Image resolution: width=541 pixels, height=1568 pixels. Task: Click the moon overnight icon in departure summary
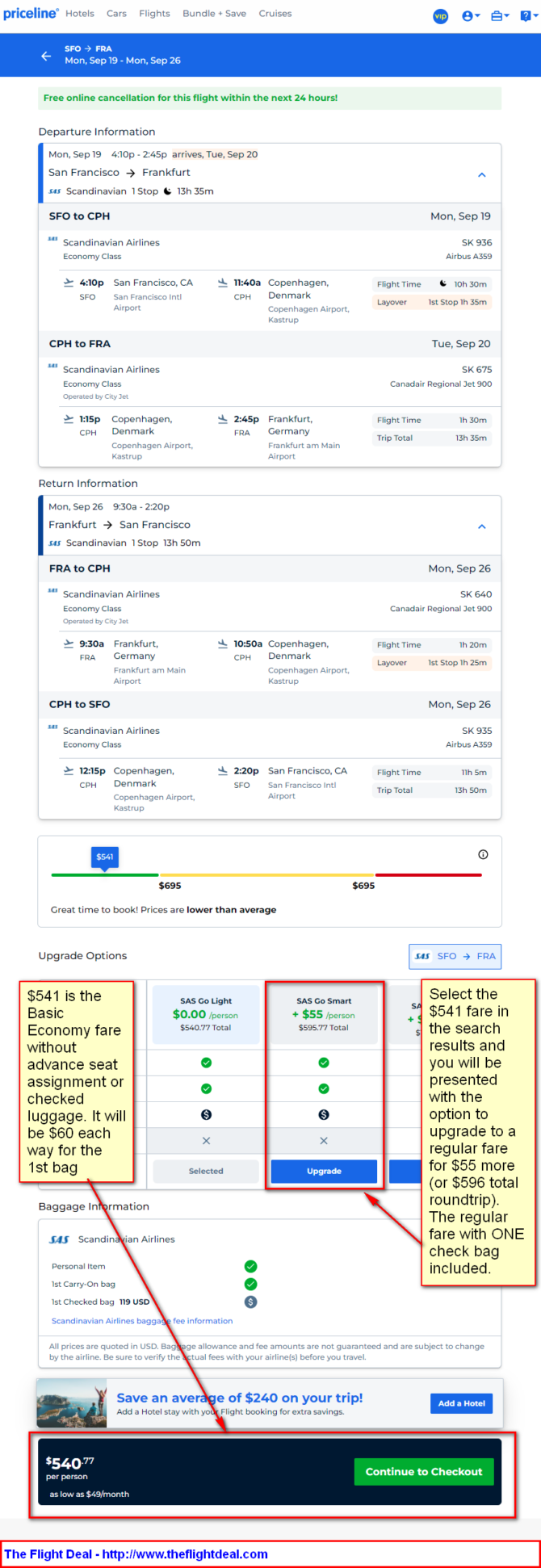tap(168, 191)
